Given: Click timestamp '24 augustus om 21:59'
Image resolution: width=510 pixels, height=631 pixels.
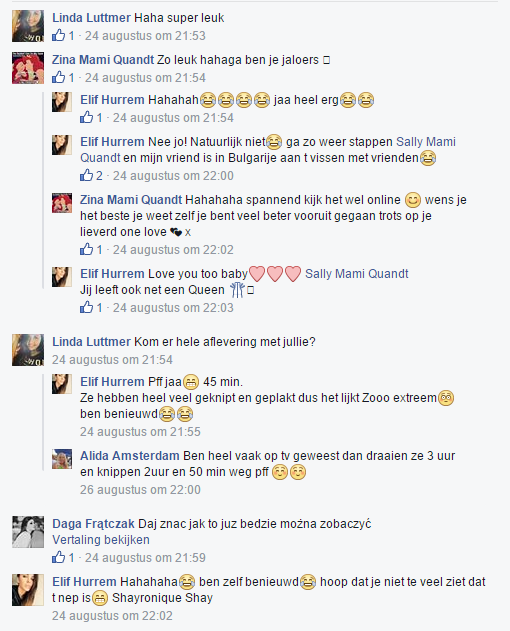Looking at the screenshot, I should pos(145,557).
